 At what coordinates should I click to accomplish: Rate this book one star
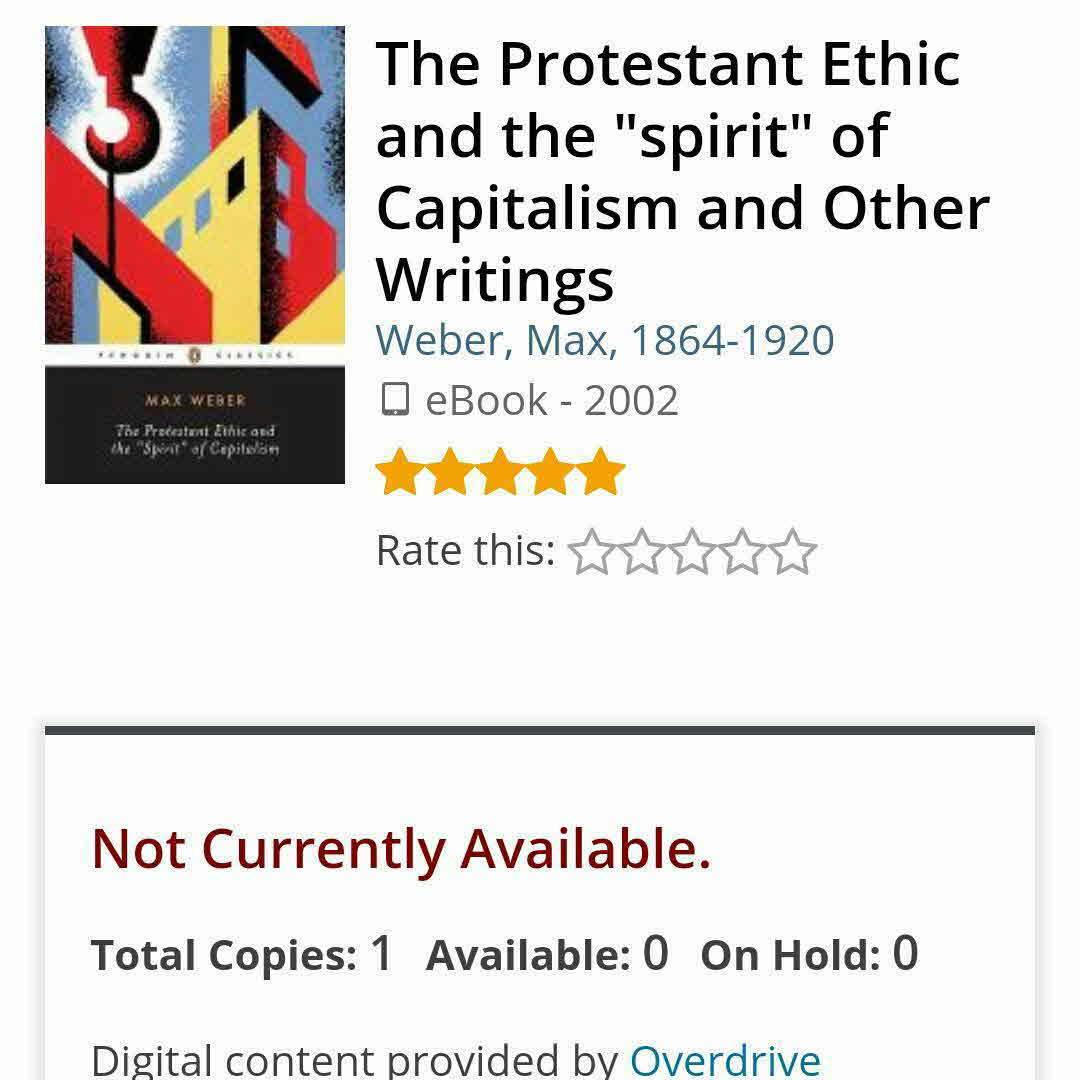click(592, 552)
